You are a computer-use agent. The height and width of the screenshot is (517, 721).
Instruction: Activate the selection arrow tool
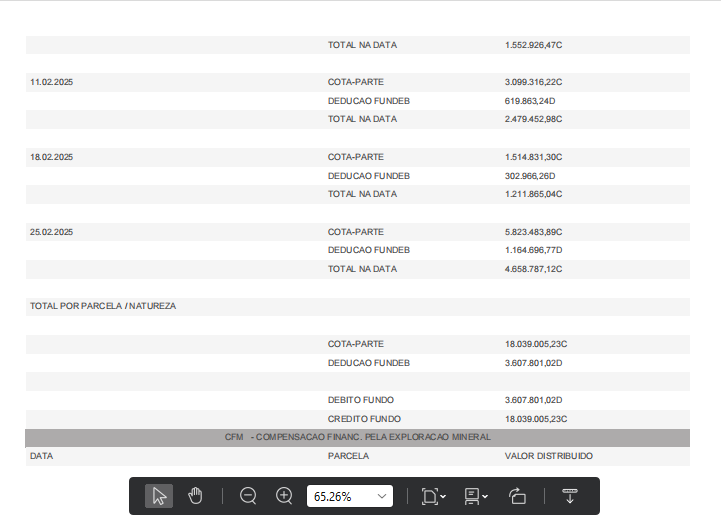click(x=158, y=496)
